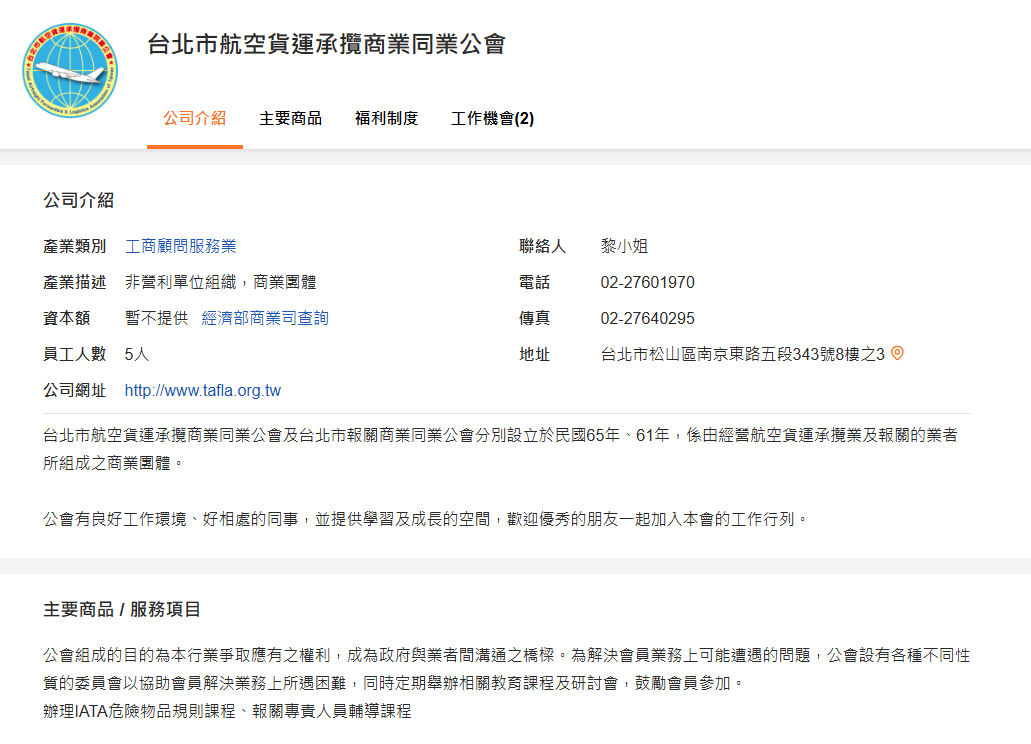The width and height of the screenshot is (1031, 744).
Task: Click the address text 台北市松山區南京東路五段343號8樓之3
Action: (742, 354)
